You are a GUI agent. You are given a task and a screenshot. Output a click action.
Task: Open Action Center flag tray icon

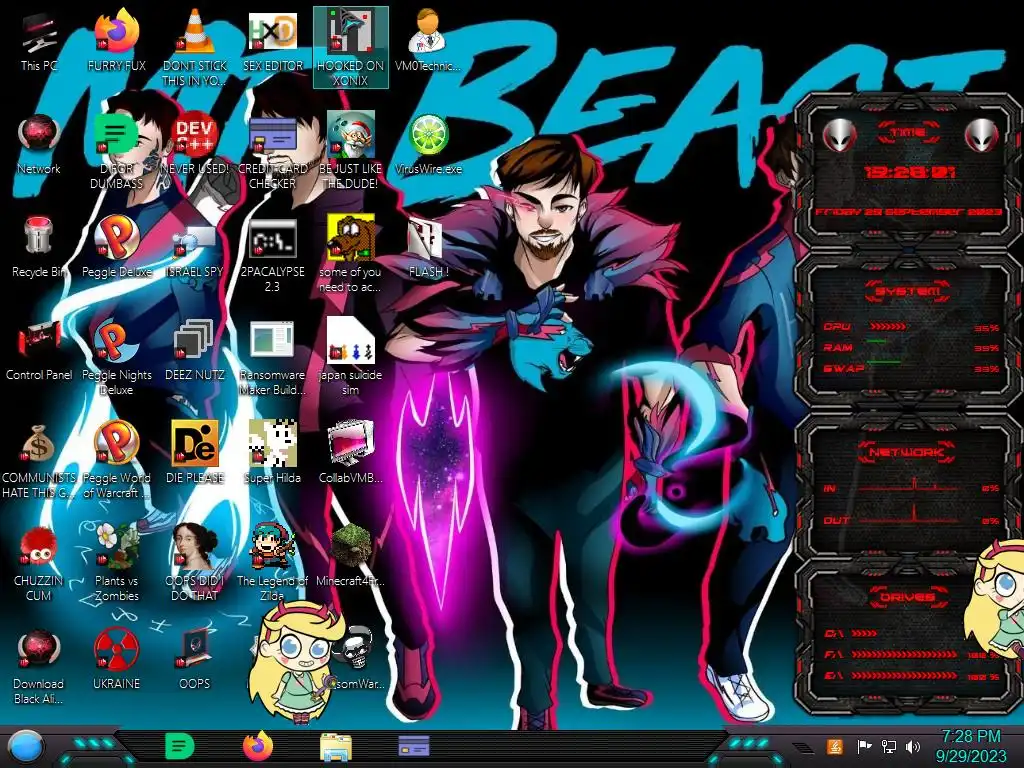865,746
